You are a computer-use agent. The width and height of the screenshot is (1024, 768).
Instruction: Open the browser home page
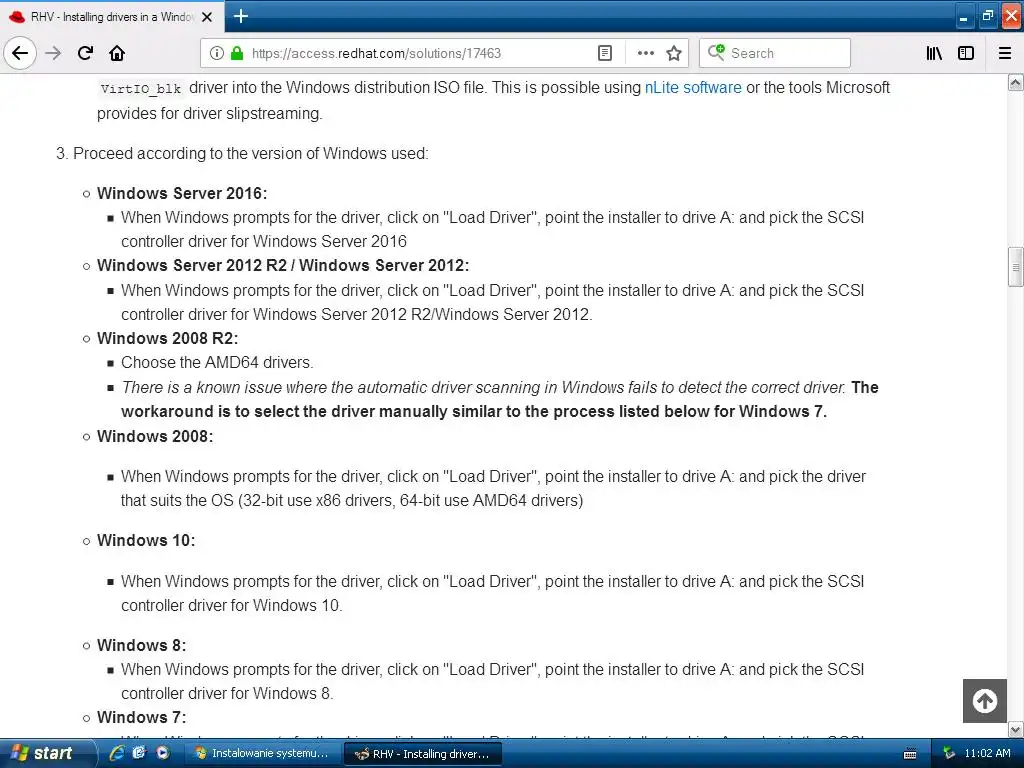pyautogui.click(x=117, y=53)
